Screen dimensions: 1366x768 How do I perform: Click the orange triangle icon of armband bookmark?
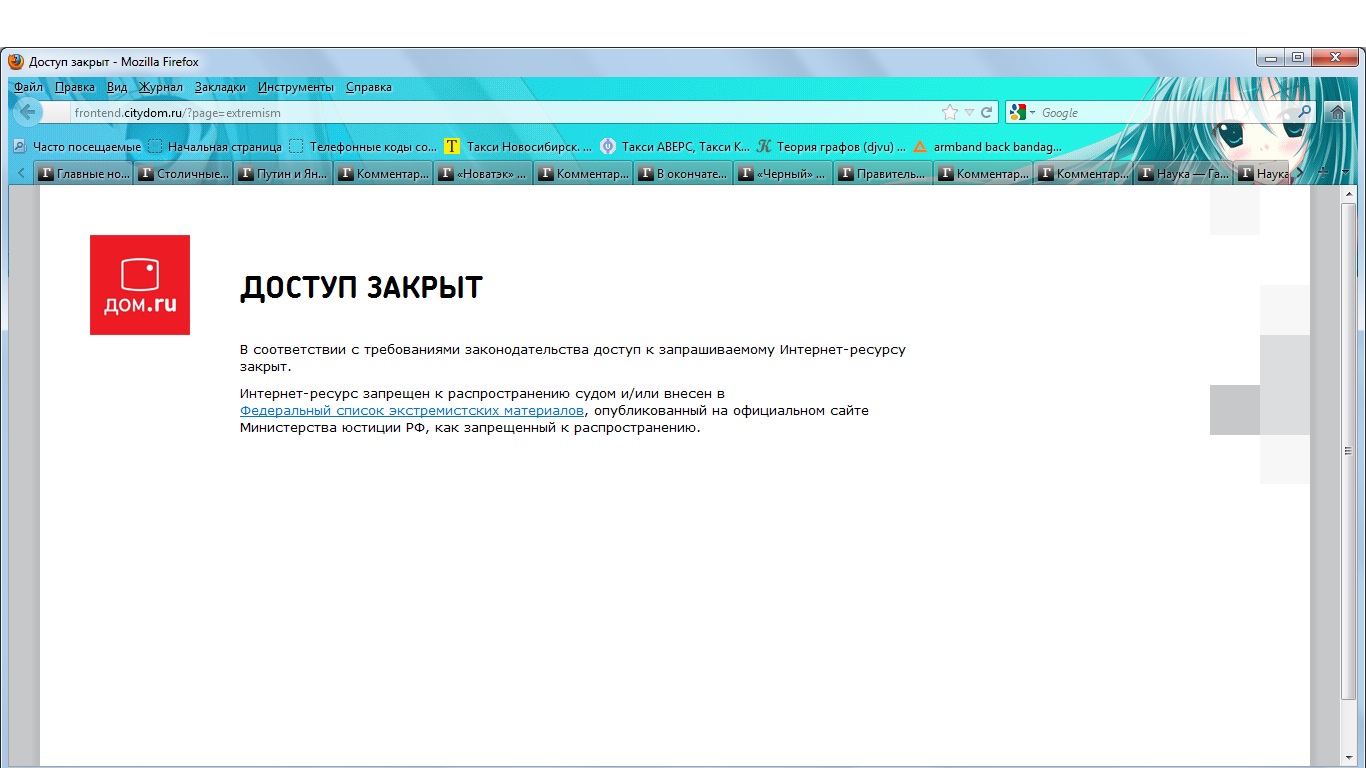[920, 146]
